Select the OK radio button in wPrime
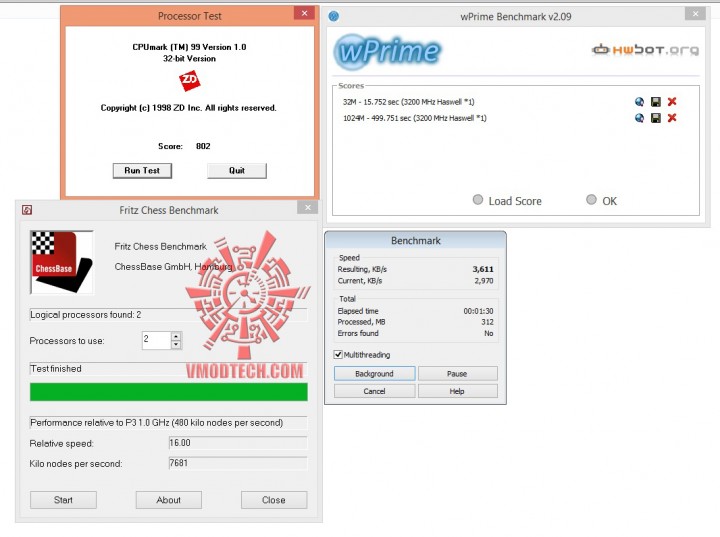The height and width of the screenshot is (537, 720). [591, 199]
